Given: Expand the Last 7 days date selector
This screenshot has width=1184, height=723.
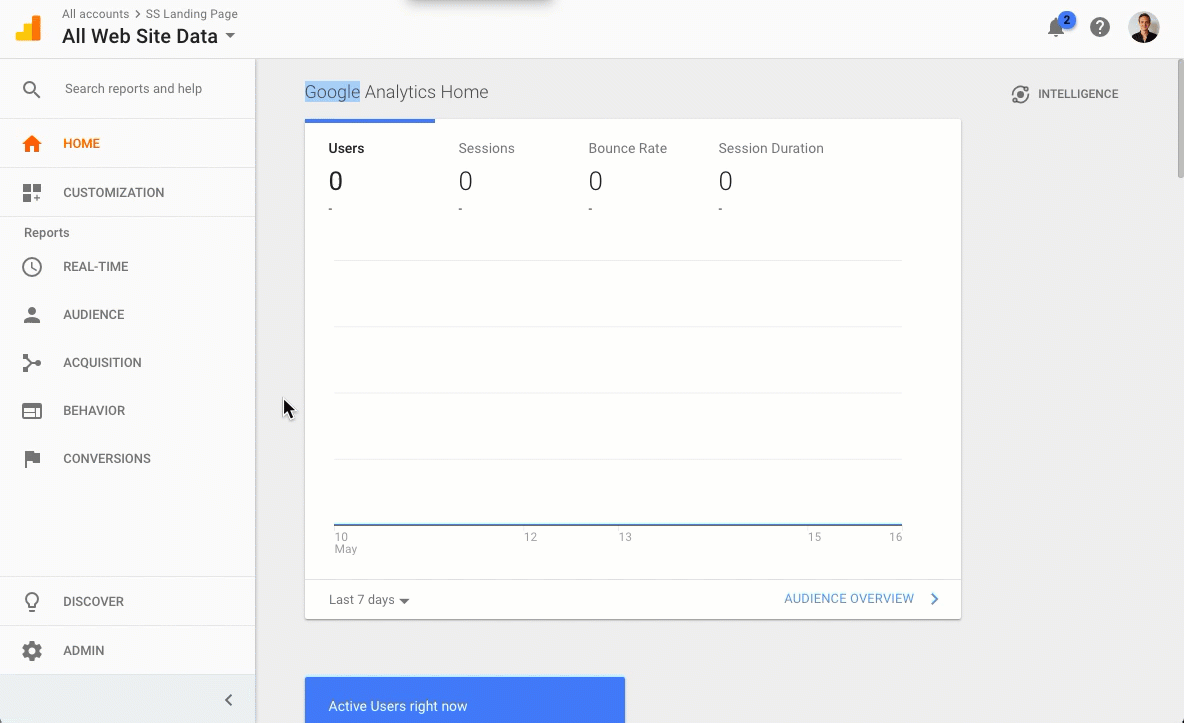Looking at the screenshot, I should pos(369,600).
